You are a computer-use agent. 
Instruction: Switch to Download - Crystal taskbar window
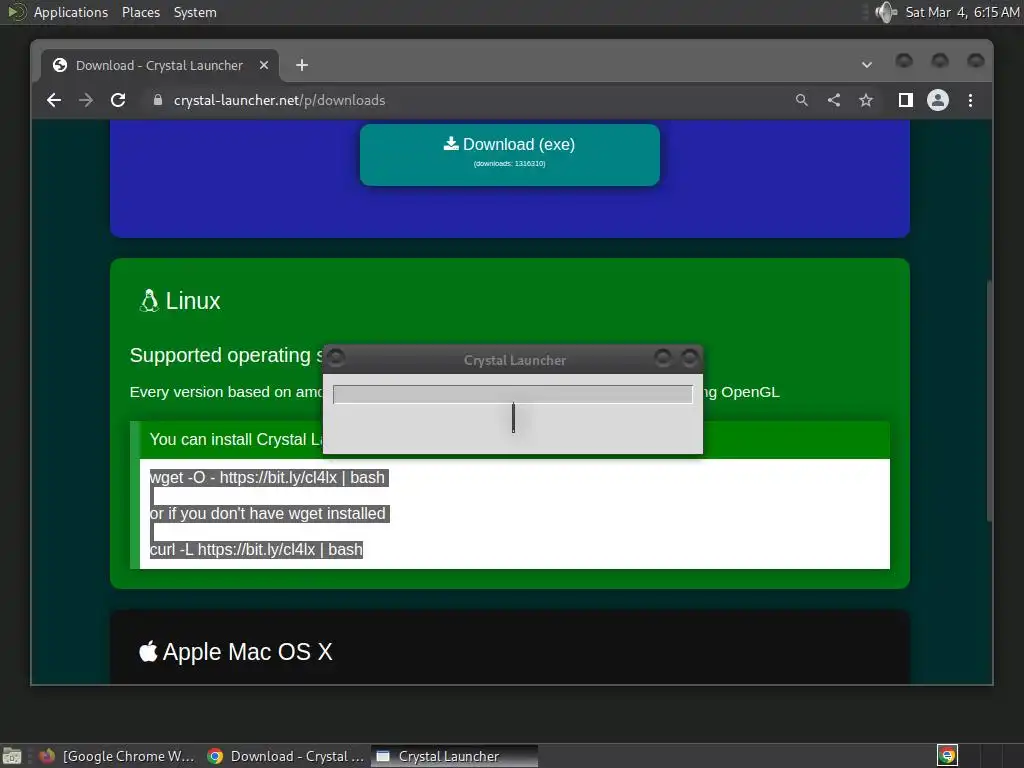tap(285, 756)
